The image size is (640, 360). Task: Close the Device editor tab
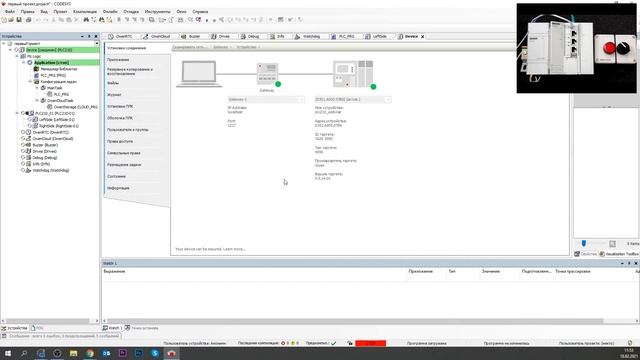(x=422, y=36)
